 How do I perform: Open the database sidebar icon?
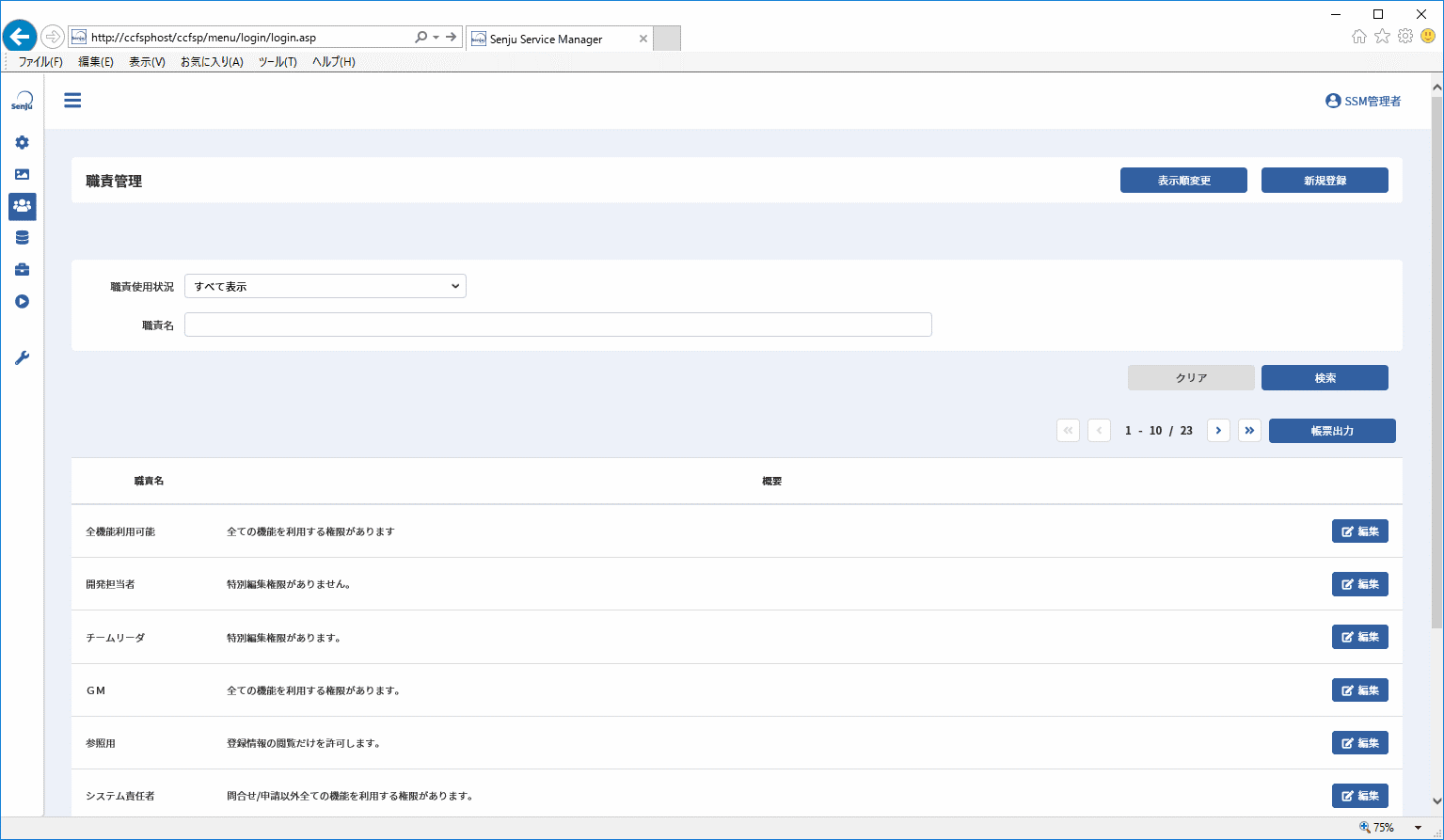(x=22, y=238)
